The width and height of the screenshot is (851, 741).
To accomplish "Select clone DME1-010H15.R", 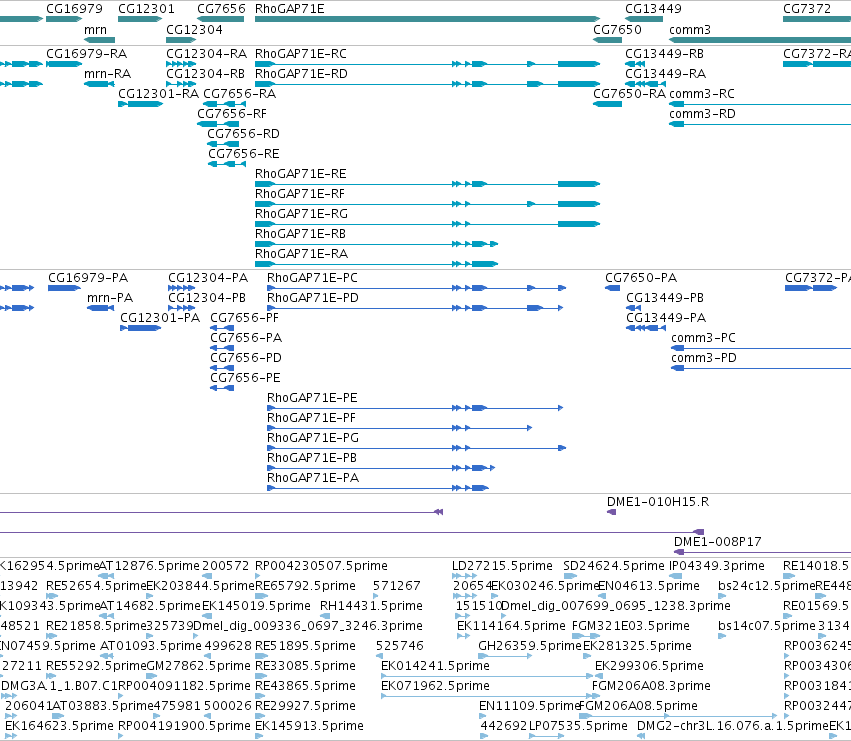I will [611, 512].
